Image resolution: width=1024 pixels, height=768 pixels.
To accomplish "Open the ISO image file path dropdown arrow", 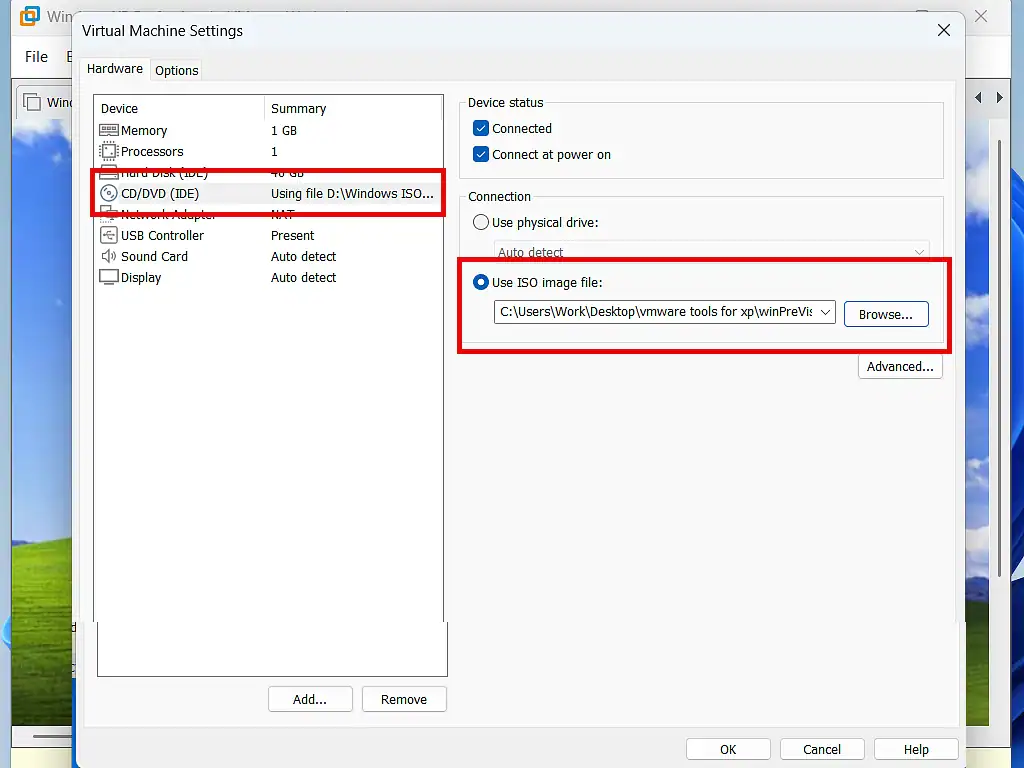I will click(x=825, y=312).
